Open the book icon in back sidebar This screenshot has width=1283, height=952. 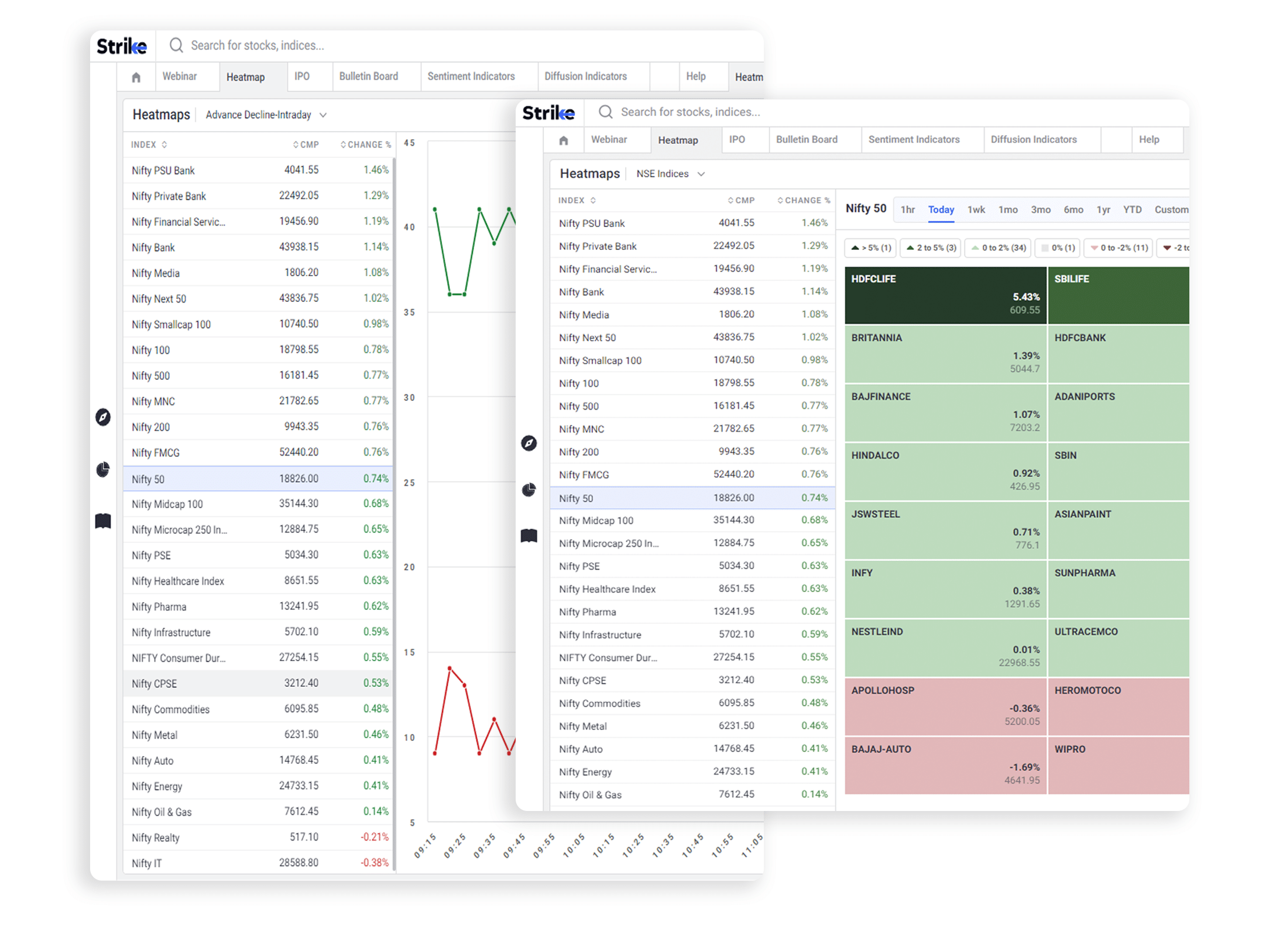click(103, 521)
